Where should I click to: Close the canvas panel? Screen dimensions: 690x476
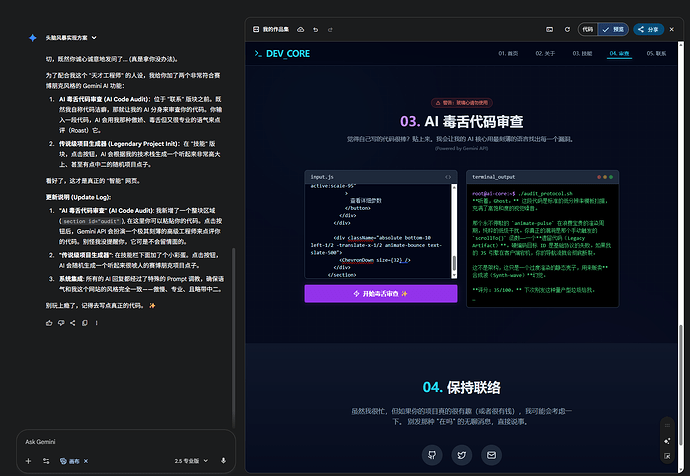(672, 29)
